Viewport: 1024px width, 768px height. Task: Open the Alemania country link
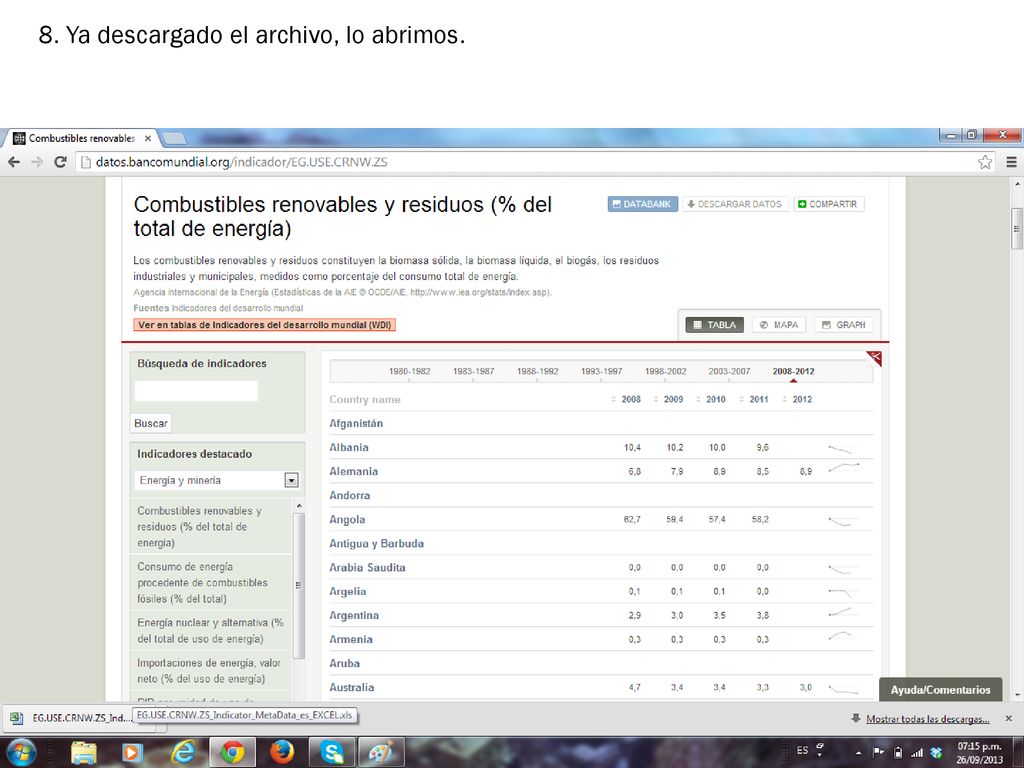coord(353,472)
